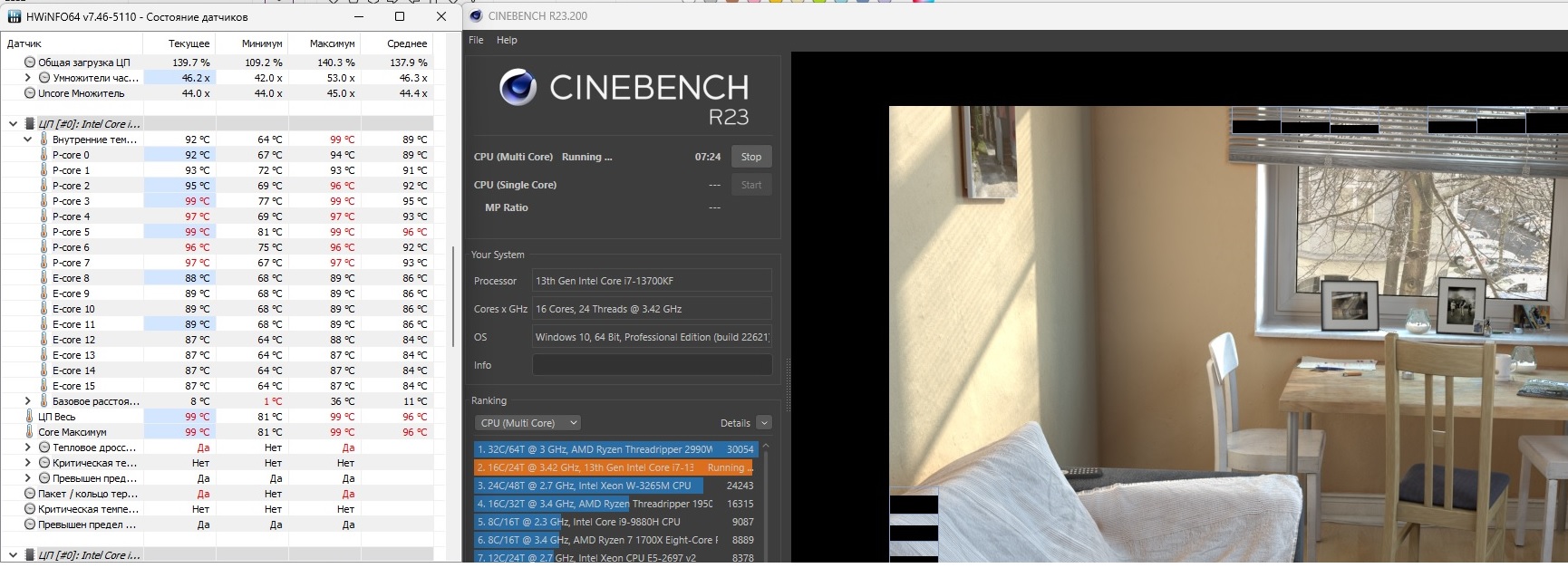
Task: Click the thermometer icon for P-core 3
Action: (x=44, y=201)
